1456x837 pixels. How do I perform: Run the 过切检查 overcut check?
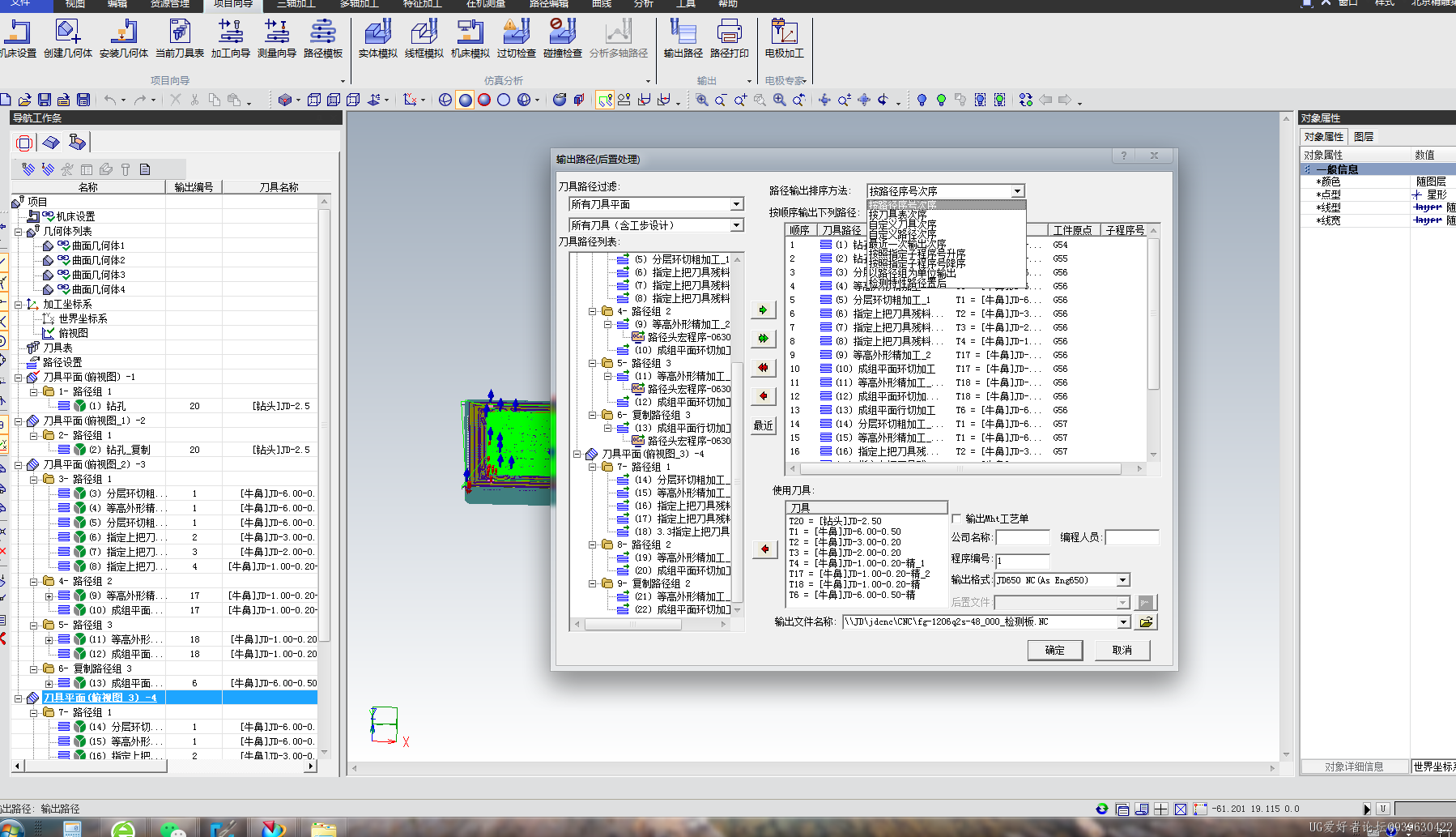517,39
